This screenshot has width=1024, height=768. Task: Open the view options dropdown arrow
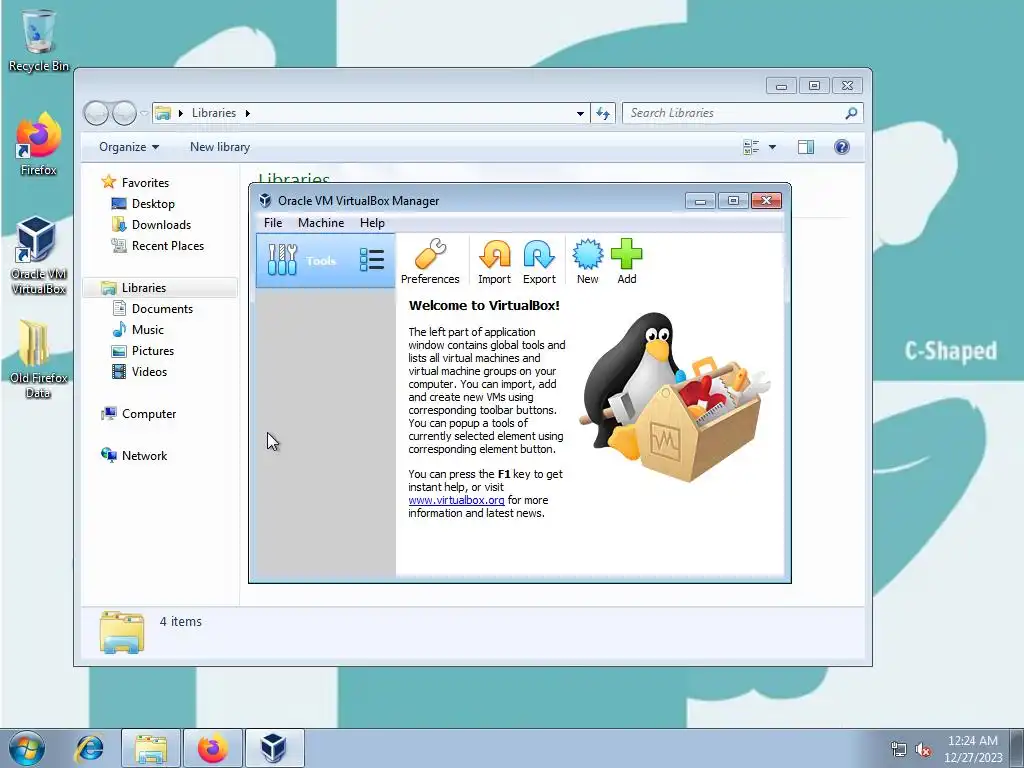coord(772,147)
